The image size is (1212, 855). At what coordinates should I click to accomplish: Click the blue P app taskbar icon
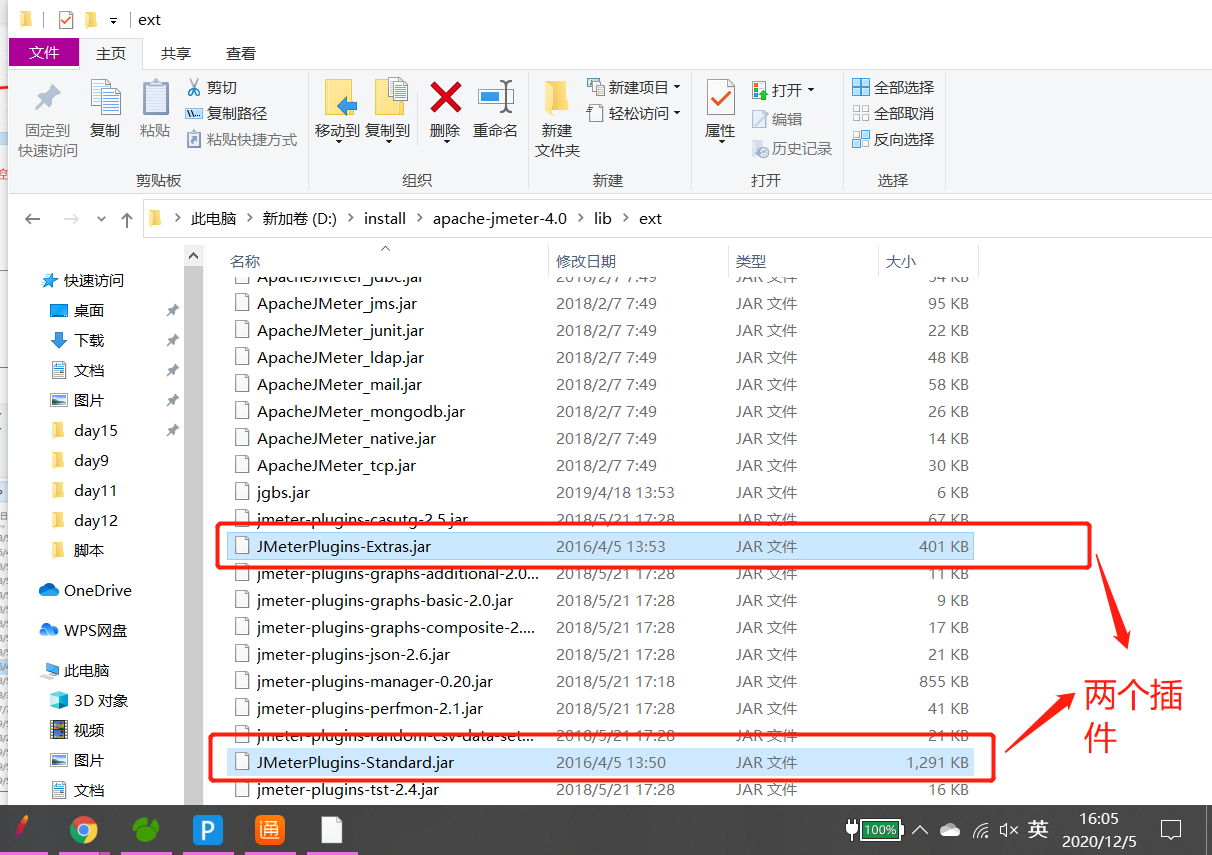208,829
